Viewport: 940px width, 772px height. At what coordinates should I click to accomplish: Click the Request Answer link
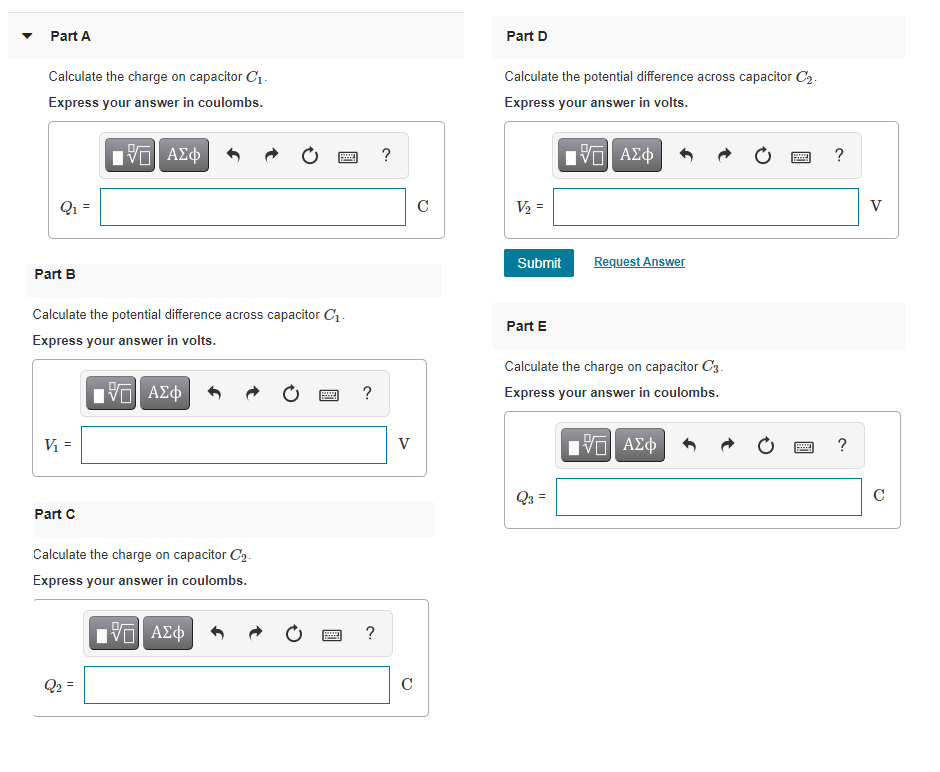(x=639, y=262)
